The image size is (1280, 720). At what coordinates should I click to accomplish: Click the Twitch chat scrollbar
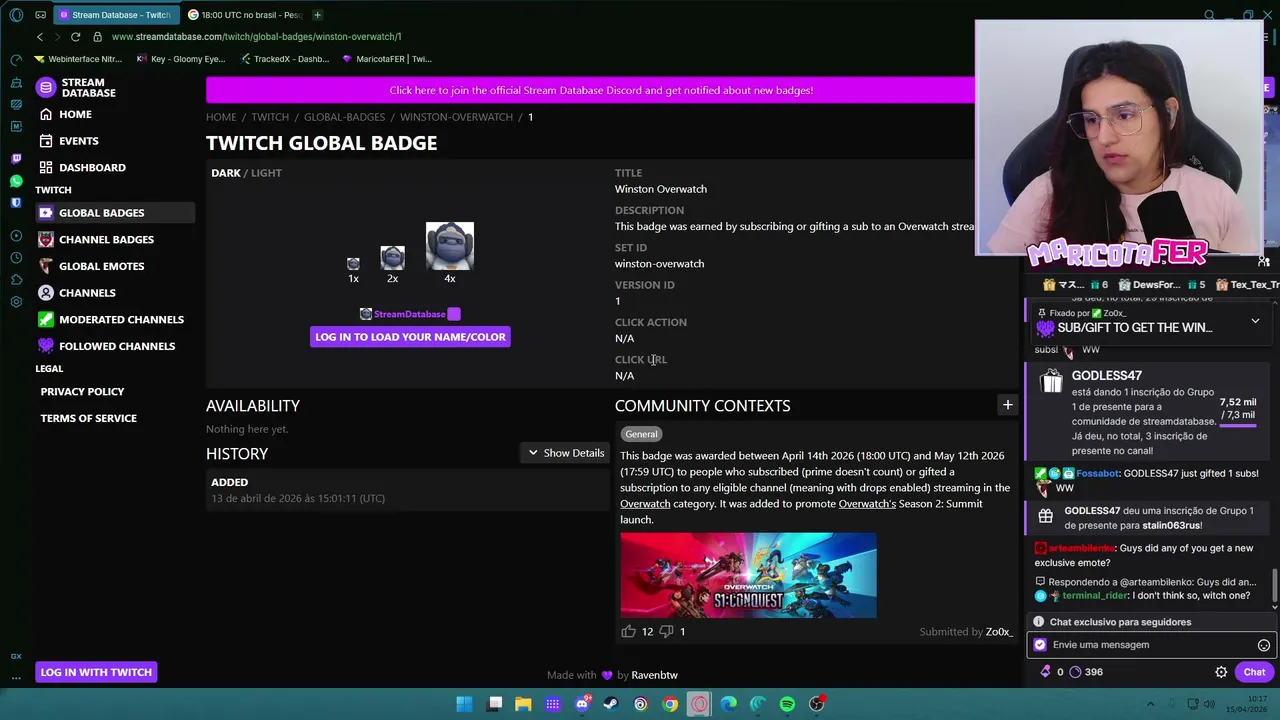pos(1274,585)
